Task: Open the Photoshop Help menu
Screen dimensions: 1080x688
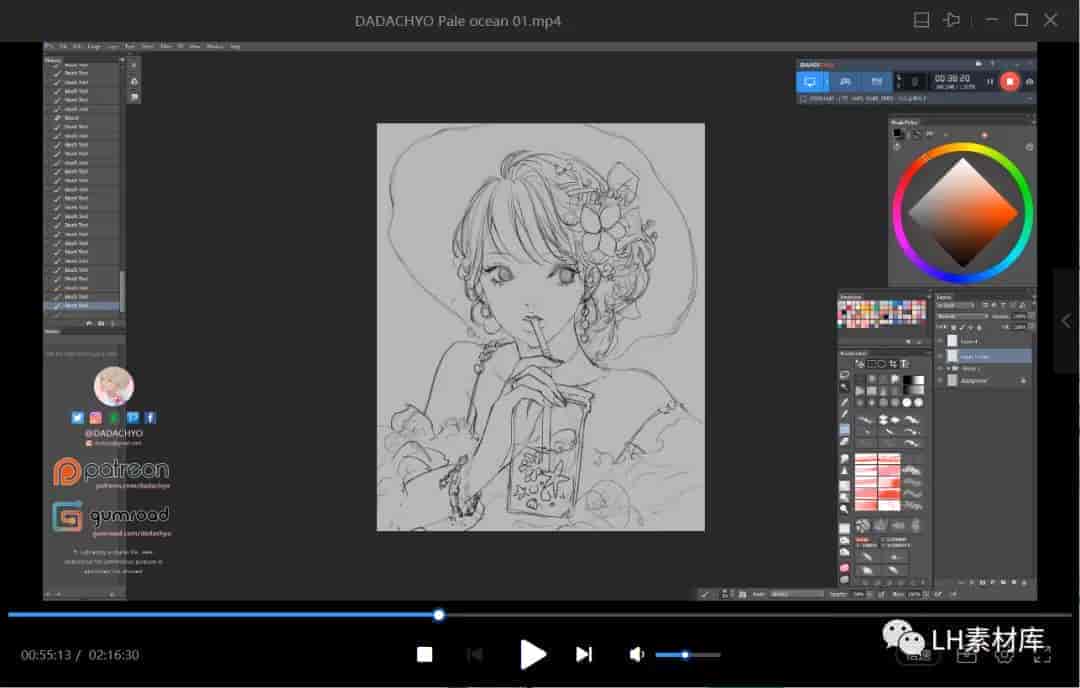Action: point(235,46)
